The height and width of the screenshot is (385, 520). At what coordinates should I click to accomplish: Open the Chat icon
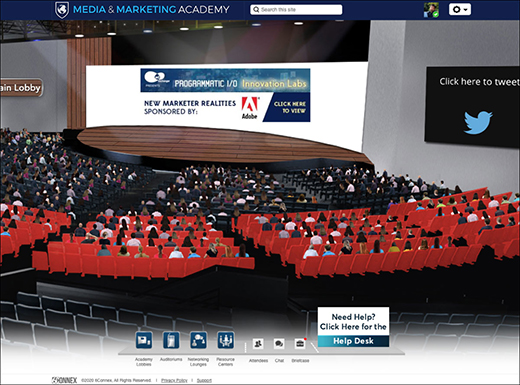[x=279, y=343]
